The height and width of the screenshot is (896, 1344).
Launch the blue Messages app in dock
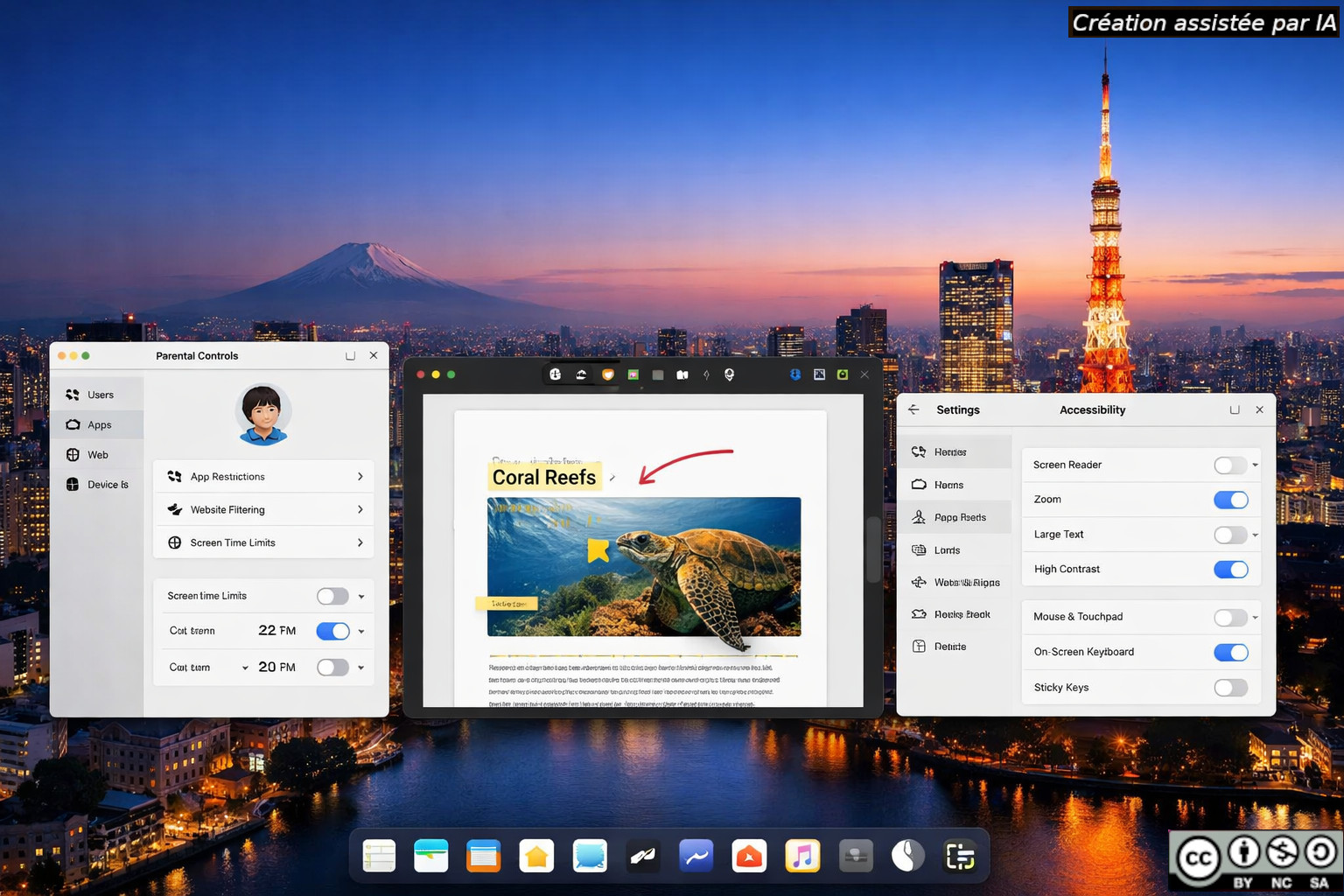(x=590, y=856)
